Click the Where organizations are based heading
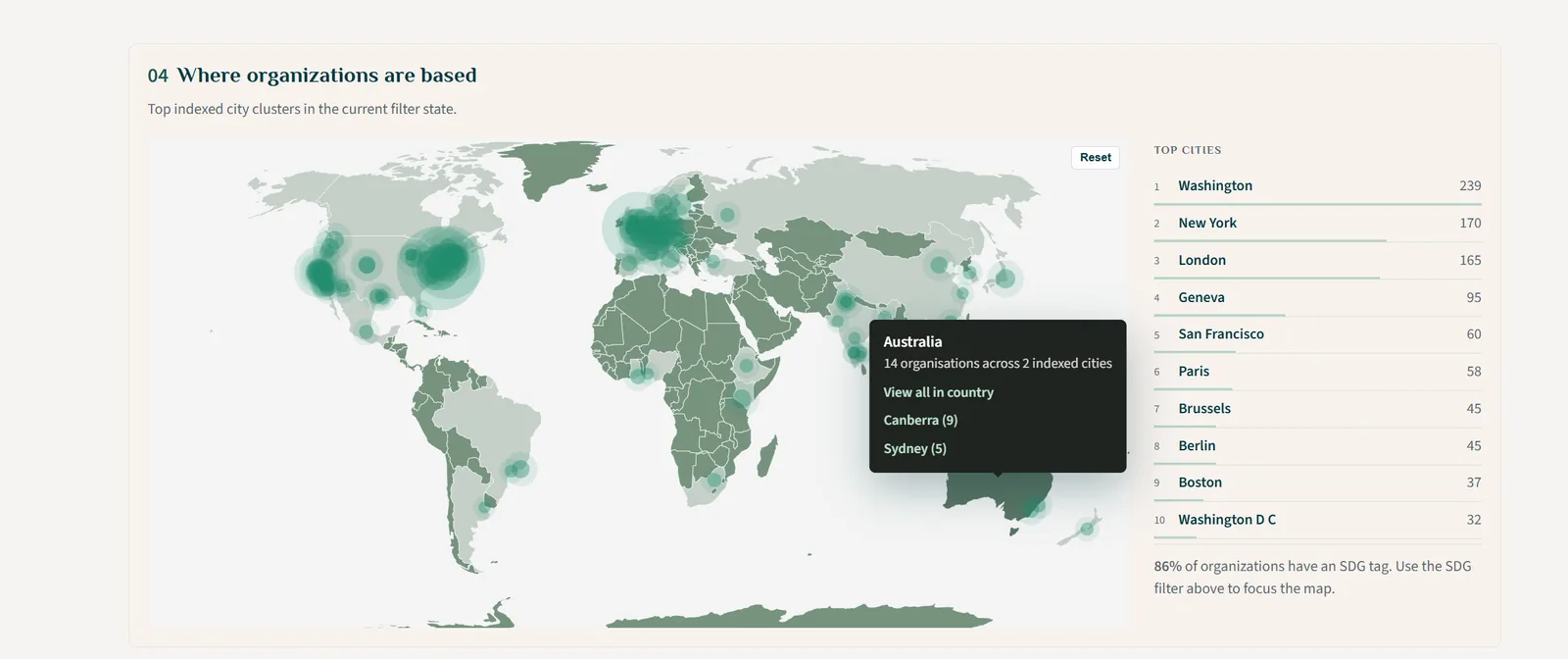 (x=326, y=76)
